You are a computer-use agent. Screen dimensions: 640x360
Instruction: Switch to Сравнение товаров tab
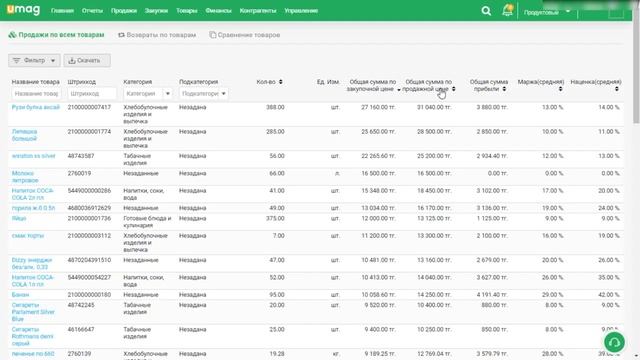[x=244, y=35]
